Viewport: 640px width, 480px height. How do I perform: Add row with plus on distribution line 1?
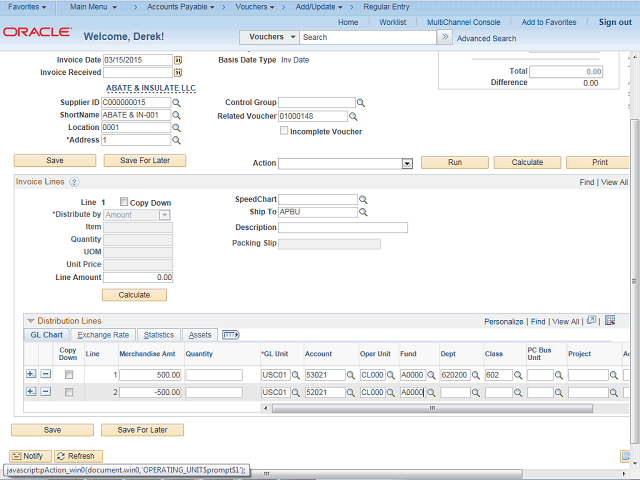coord(30,375)
